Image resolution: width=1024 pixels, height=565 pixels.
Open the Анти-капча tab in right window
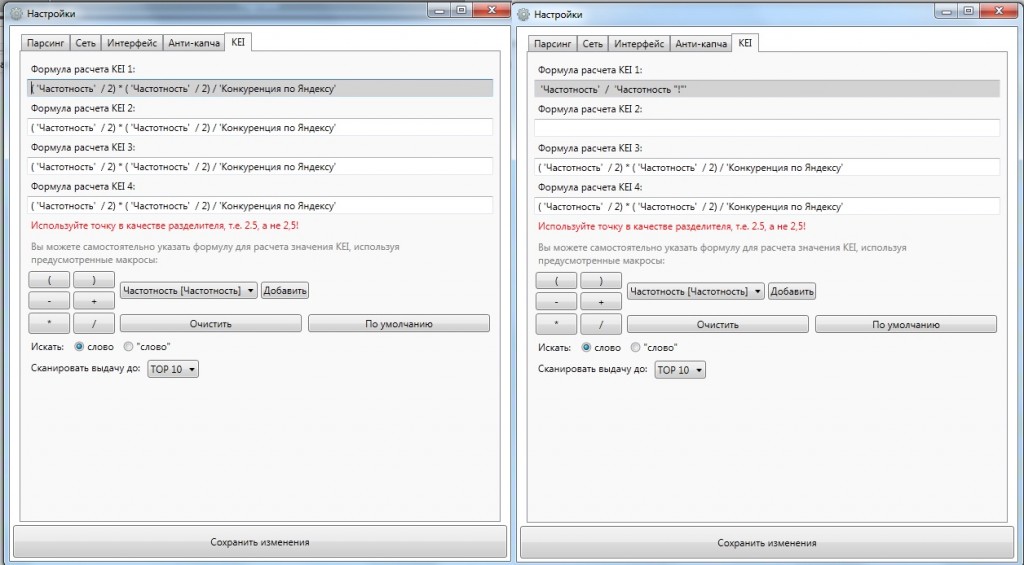(x=700, y=44)
